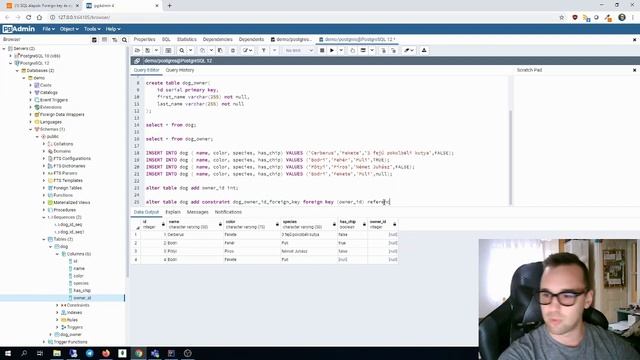Image resolution: width=640 pixels, height=360 pixels.
Task: Switch to the Messages tab
Action: pos(198,212)
